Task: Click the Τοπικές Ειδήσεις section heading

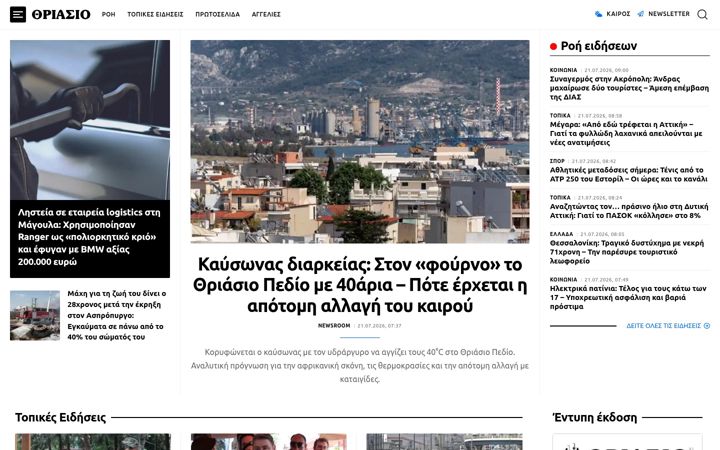Action: click(x=60, y=417)
